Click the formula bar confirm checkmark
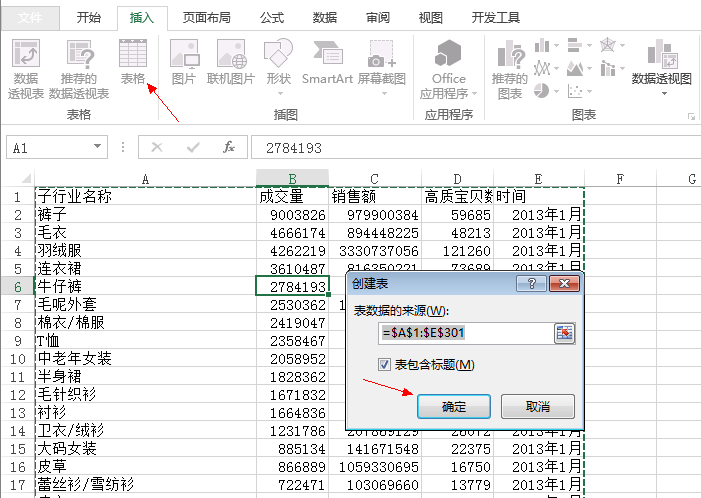The width and height of the screenshot is (701, 498). pos(193,147)
